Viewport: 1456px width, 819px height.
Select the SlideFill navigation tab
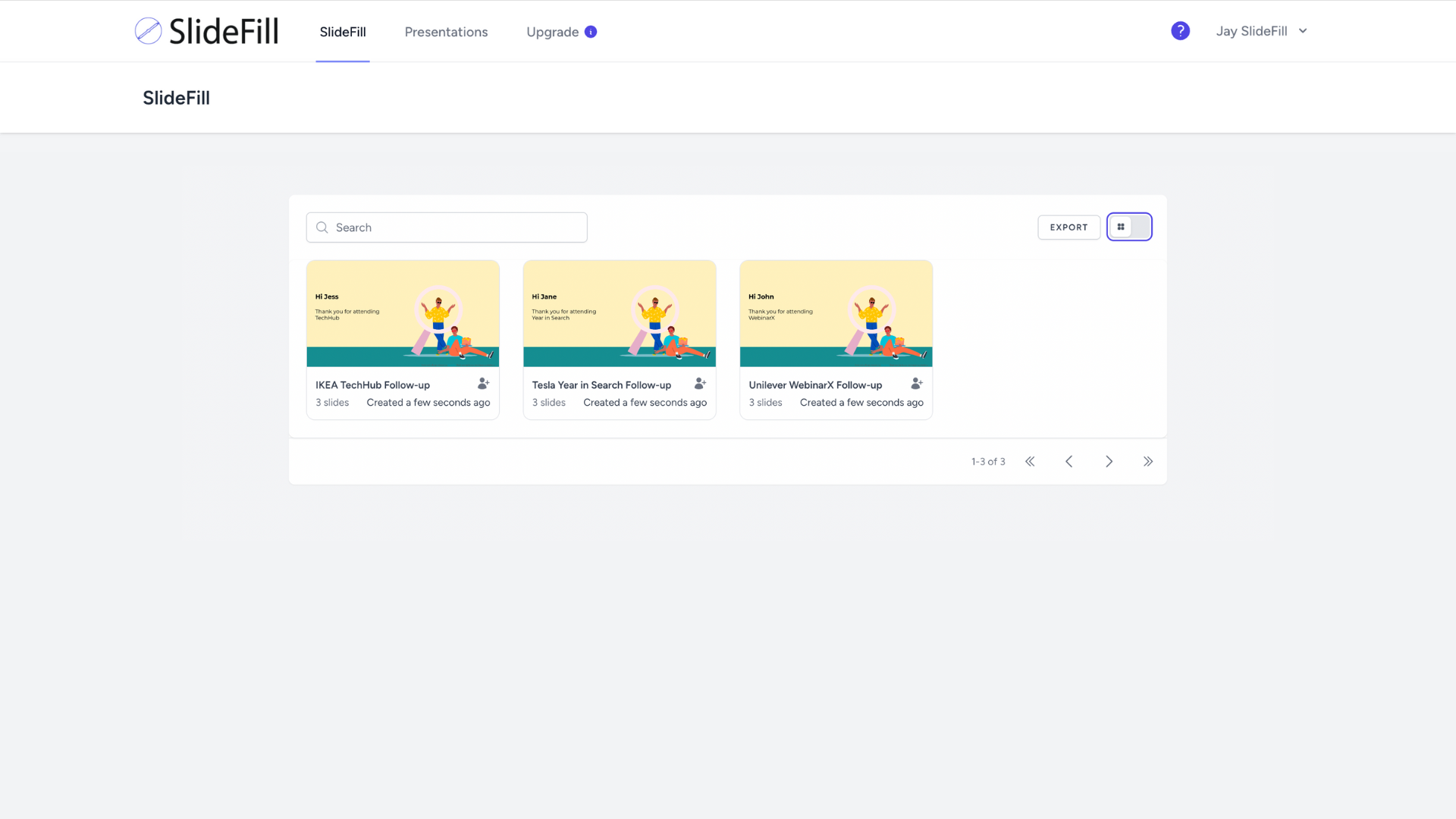coord(343,32)
